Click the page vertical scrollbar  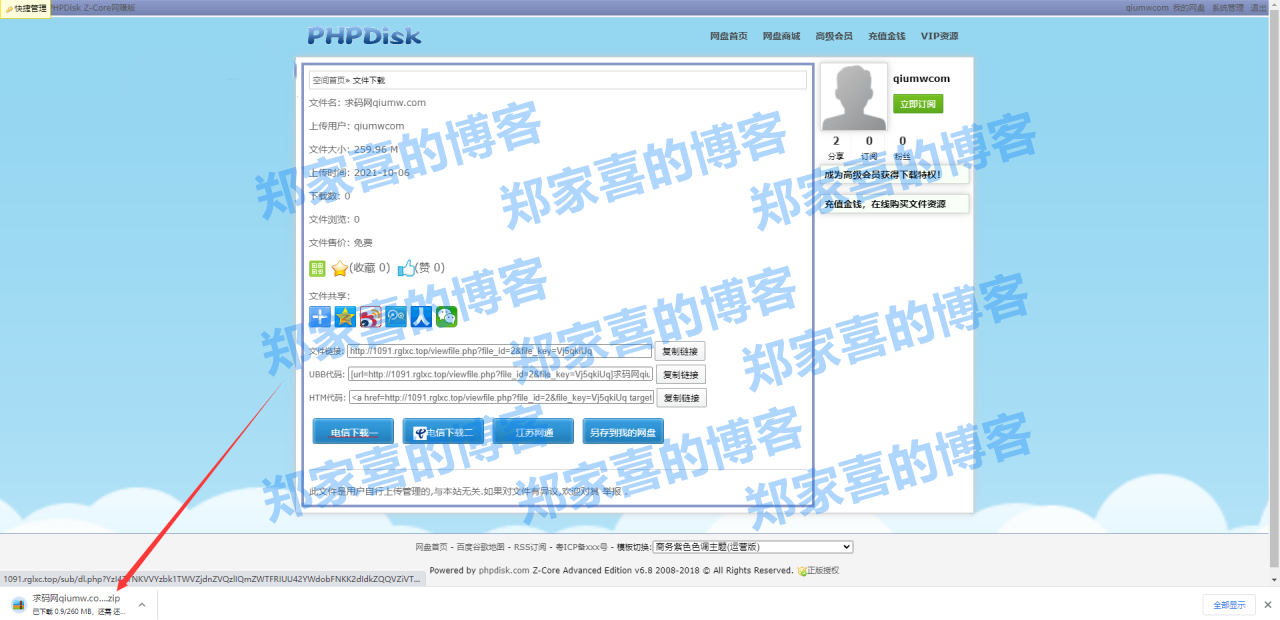point(1273,290)
